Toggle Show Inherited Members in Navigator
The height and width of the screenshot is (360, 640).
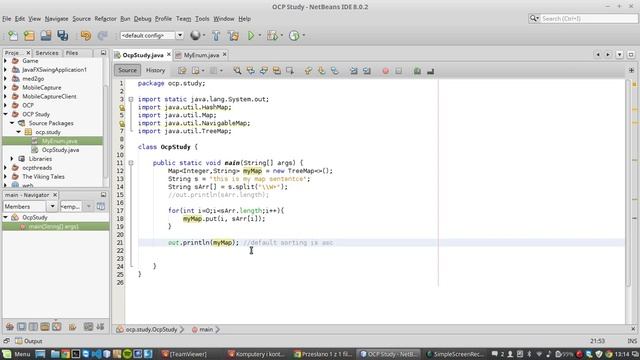[10, 327]
